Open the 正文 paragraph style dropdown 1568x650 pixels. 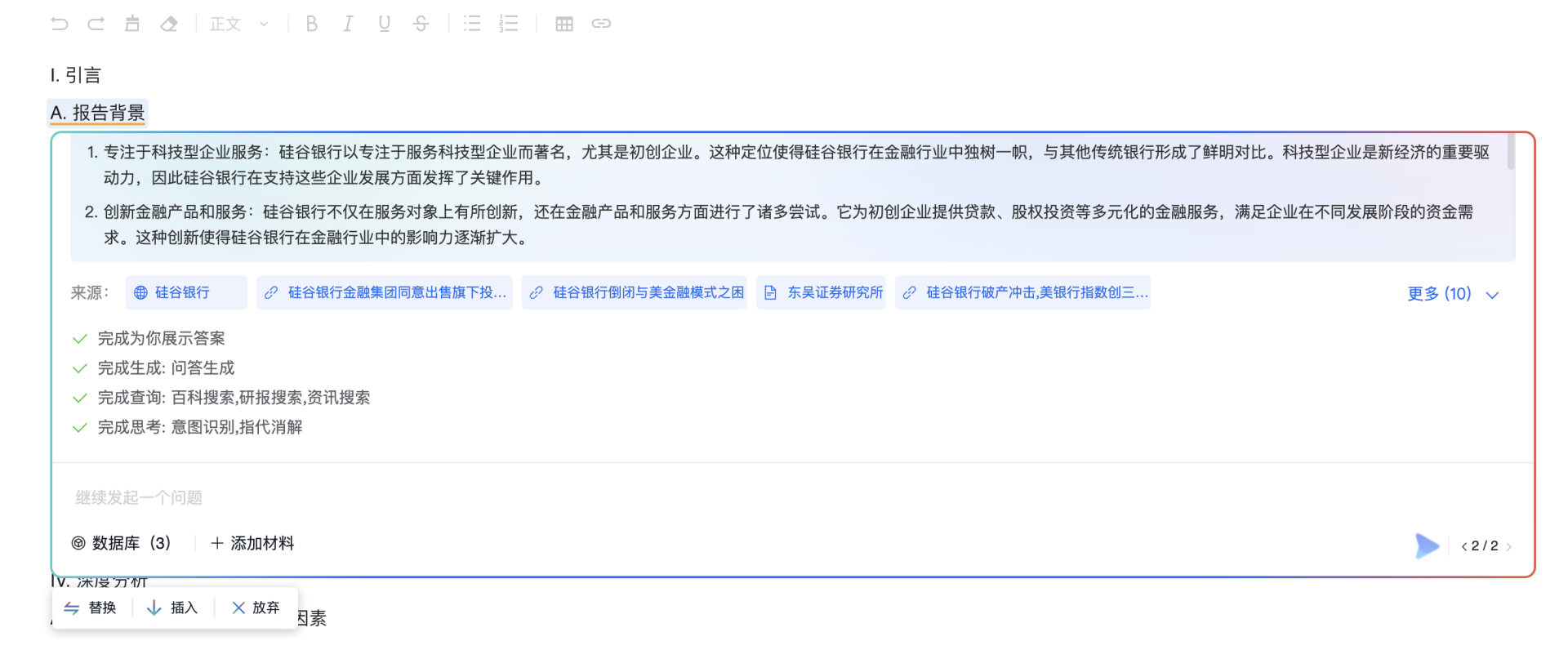pyautogui.click(x=239, y=24)
